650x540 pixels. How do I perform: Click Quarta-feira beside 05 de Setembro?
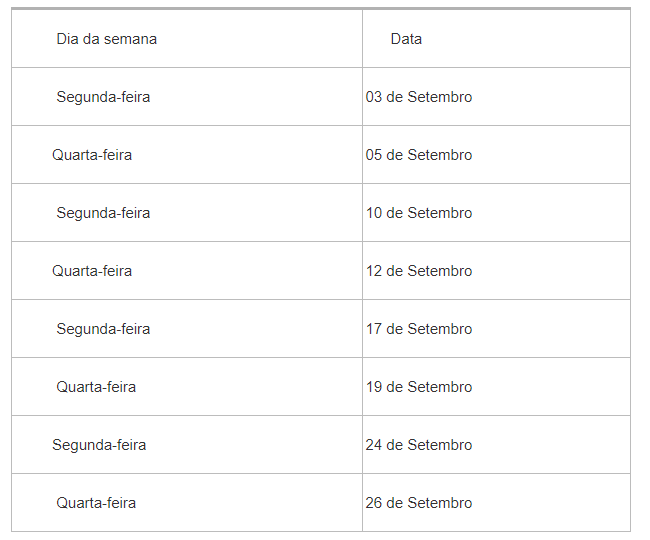click(x=92, y=155)
